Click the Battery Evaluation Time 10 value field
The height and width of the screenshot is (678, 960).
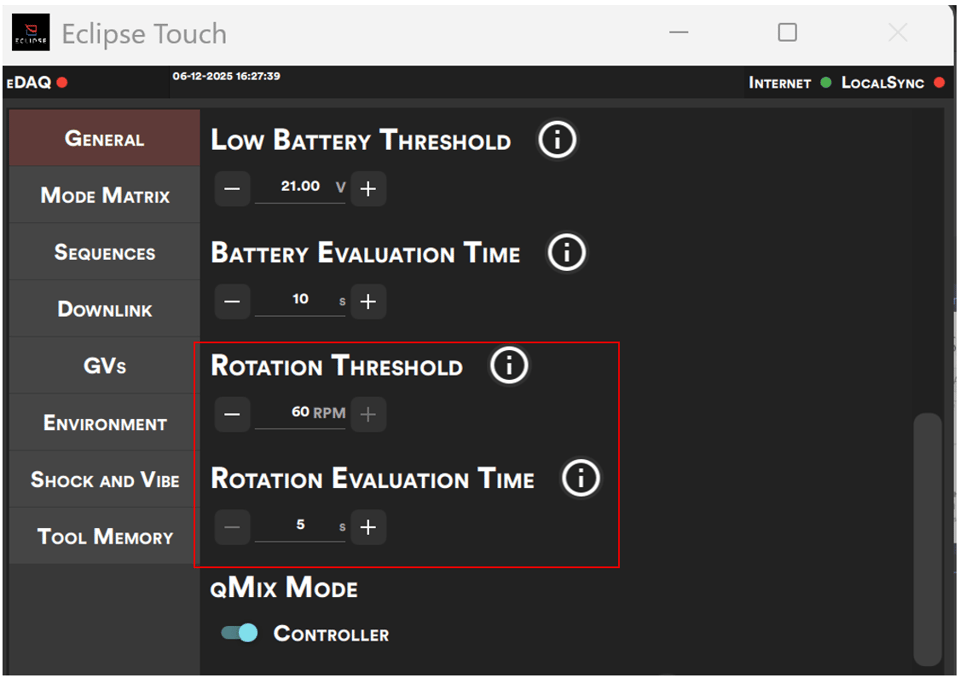click(x=300, y=300)
